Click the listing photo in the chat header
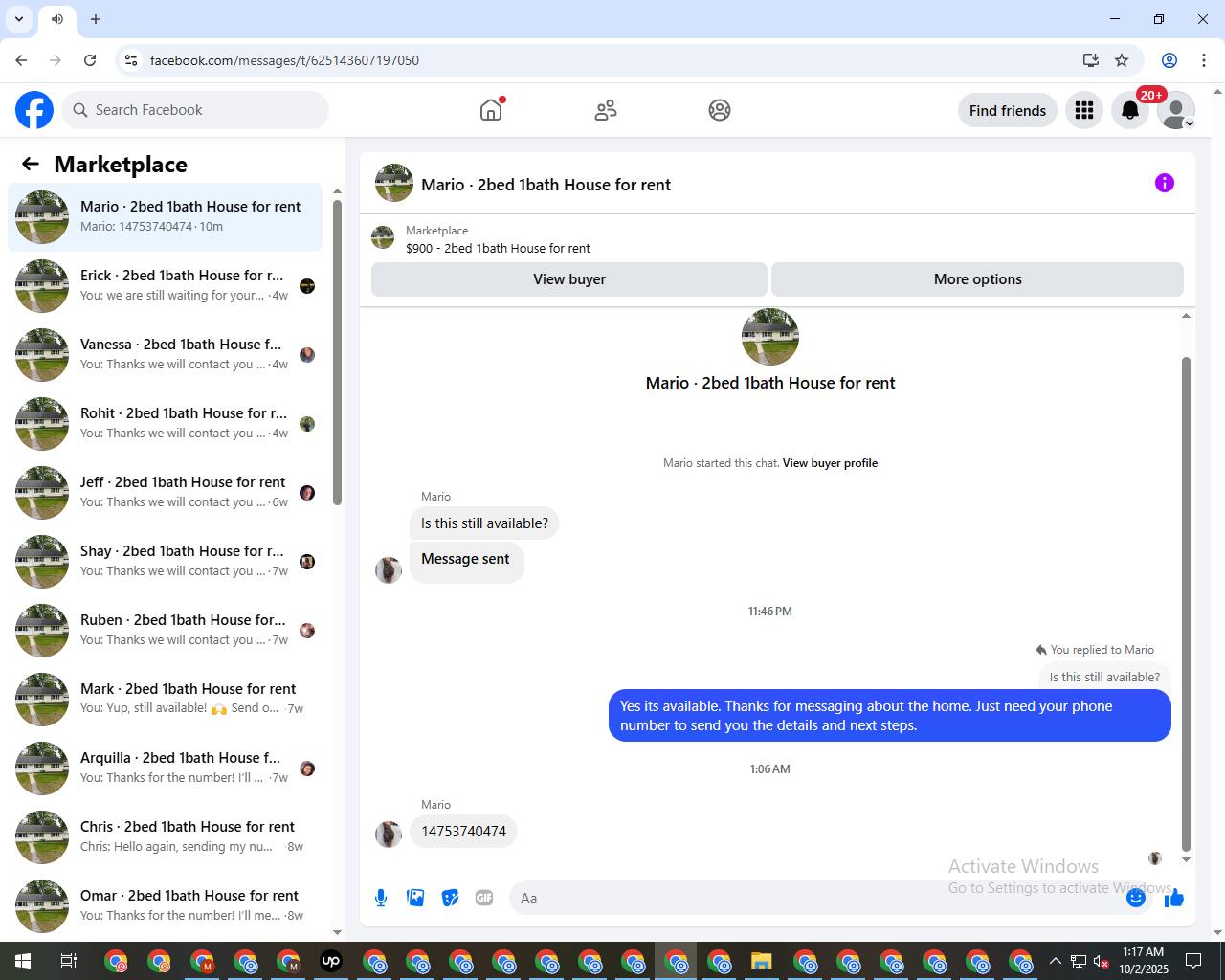 (x=383, y=237)
